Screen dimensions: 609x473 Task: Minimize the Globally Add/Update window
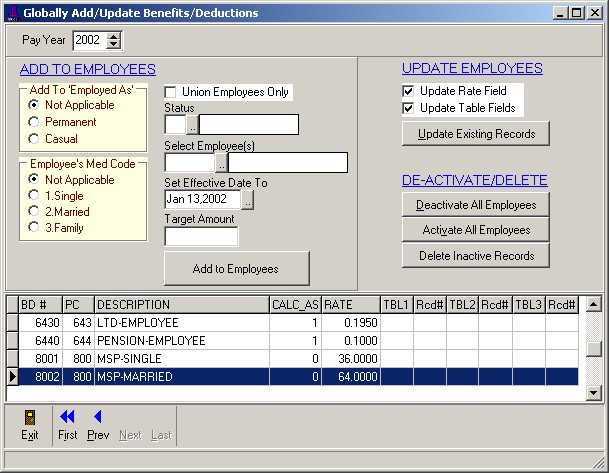point(560,13)
